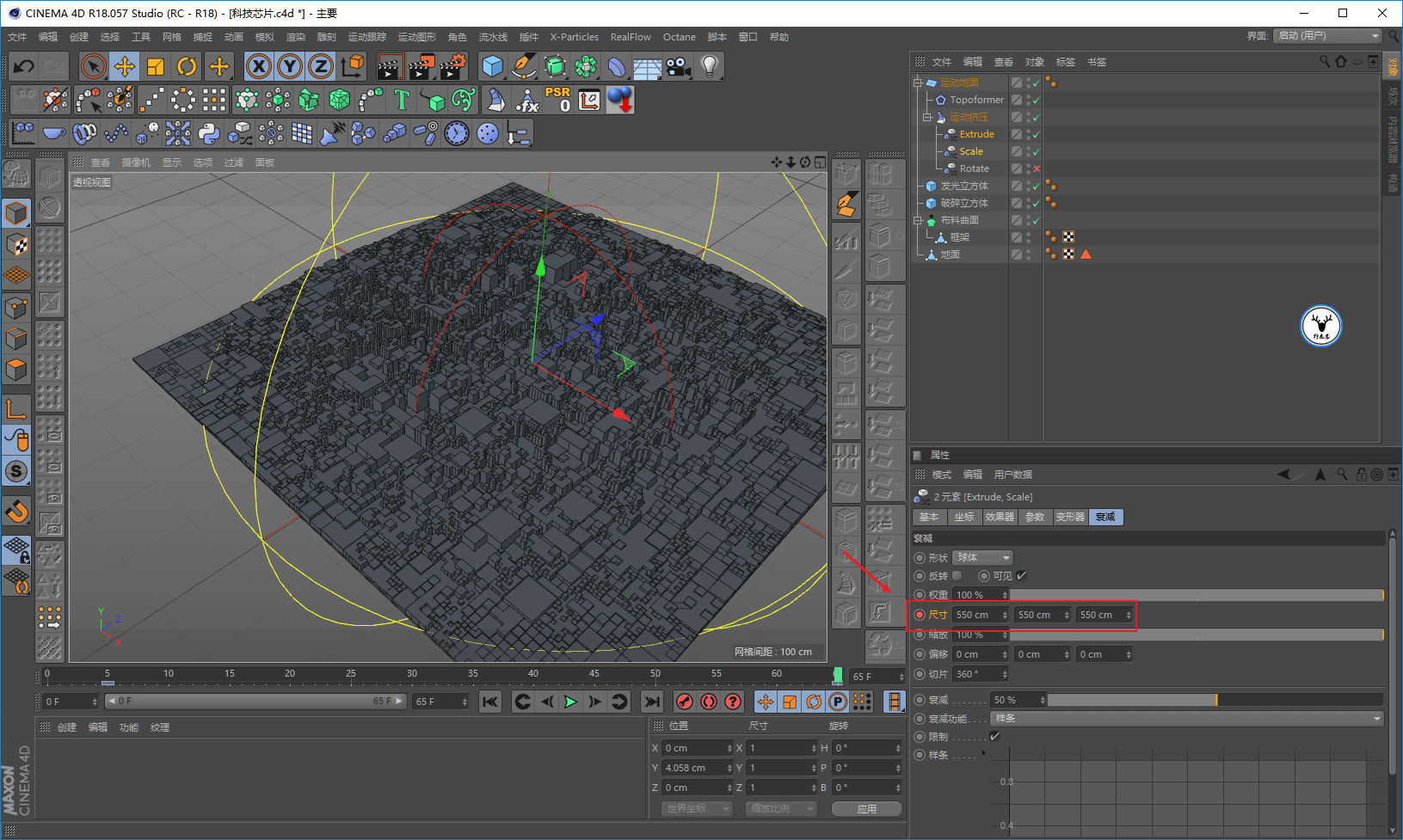Image resolution: width=1403 pixels, height=840 pixels.
Task: Add a Floor grid object
Action: 648,66
